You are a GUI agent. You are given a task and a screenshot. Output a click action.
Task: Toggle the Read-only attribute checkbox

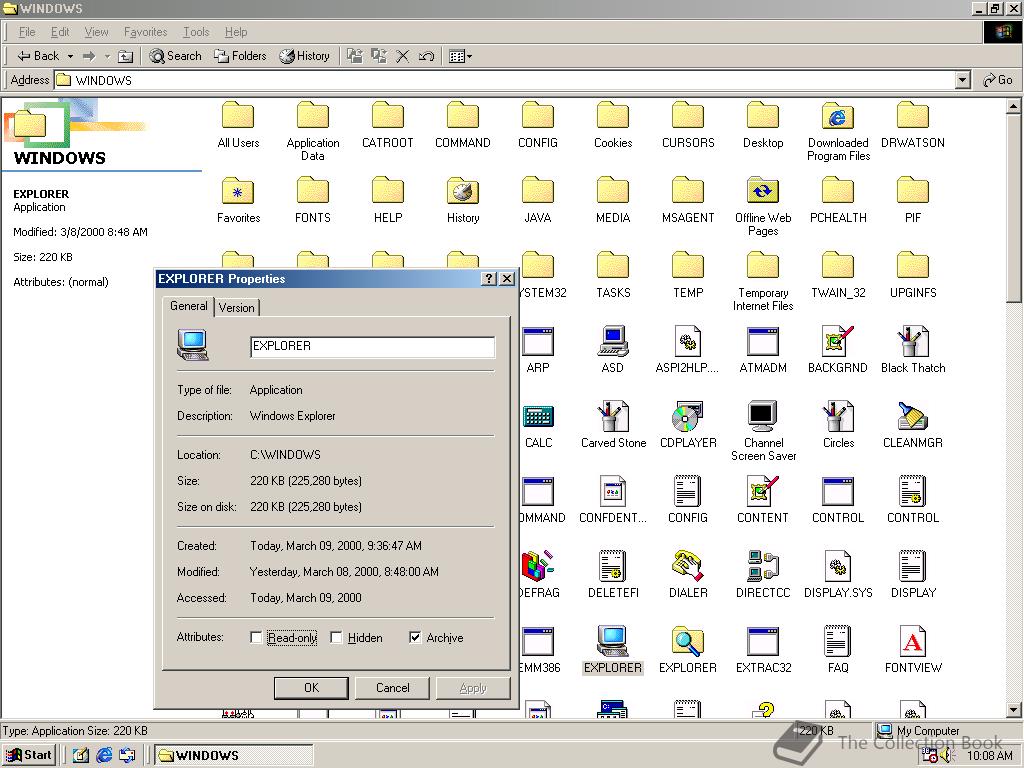tap(256, 637)
